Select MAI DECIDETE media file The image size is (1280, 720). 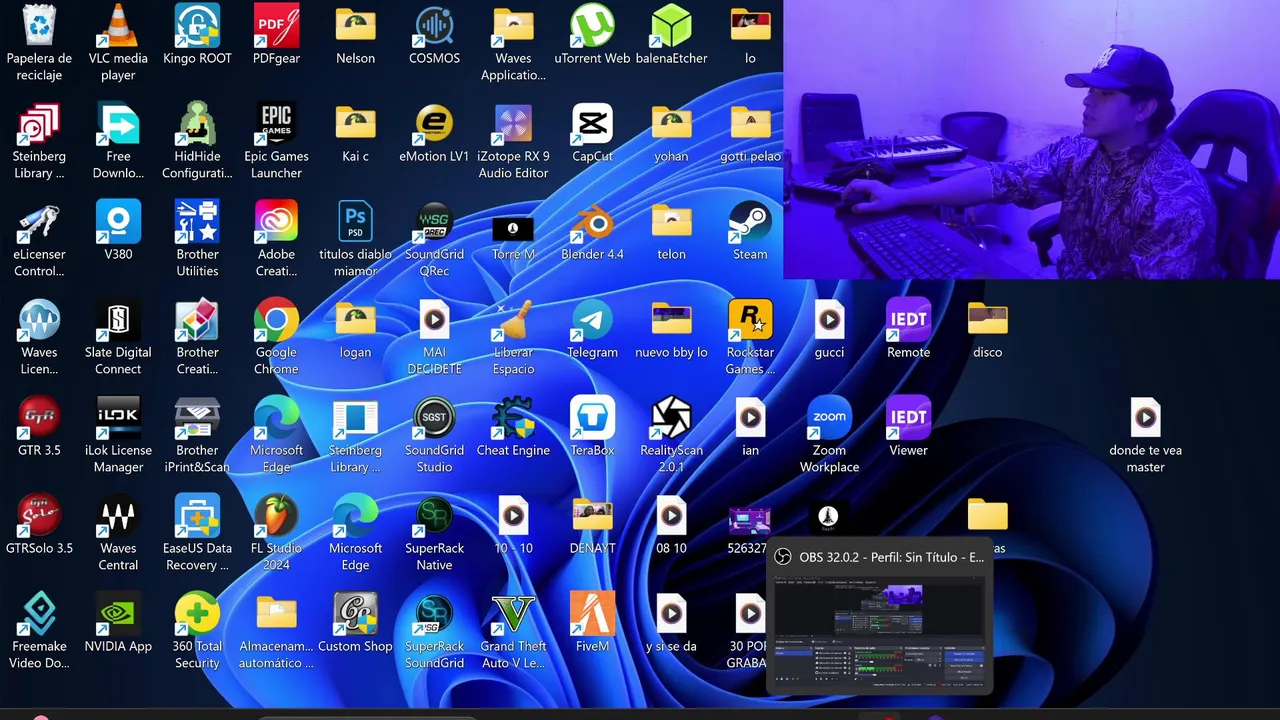coord(434,321)
